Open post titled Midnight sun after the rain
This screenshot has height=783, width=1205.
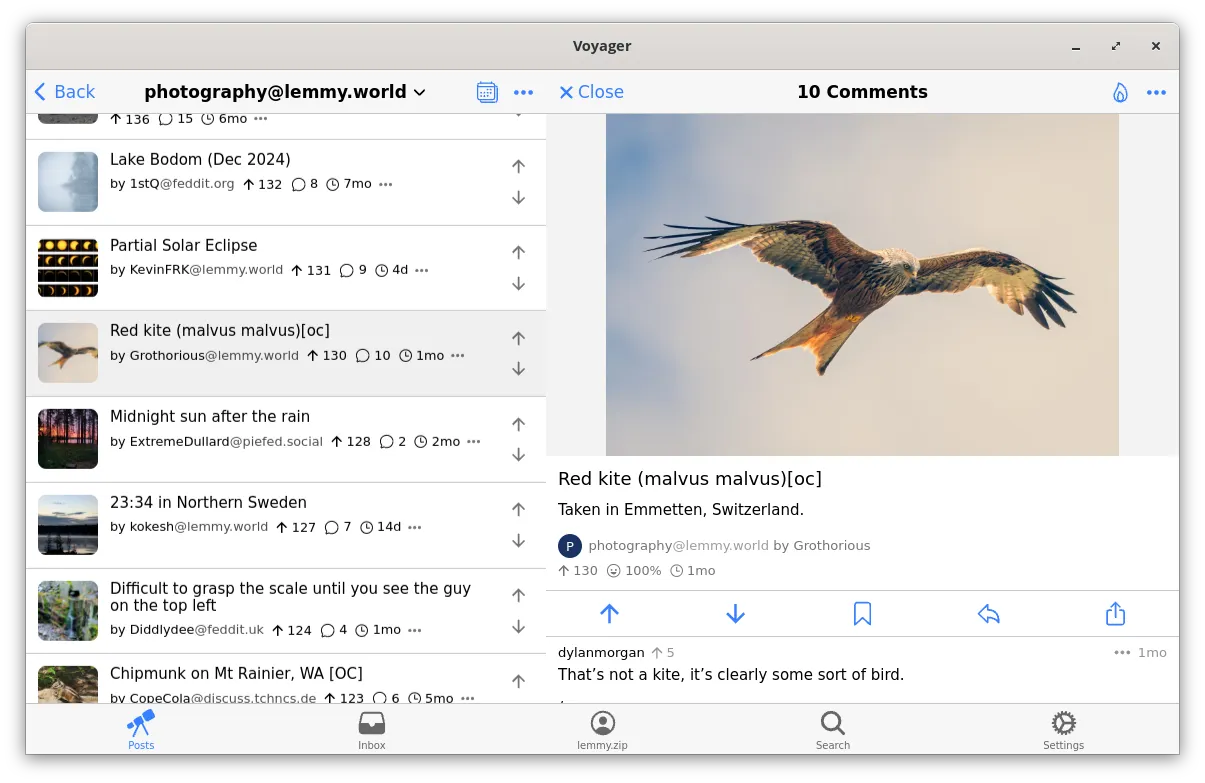pos(210,416)
